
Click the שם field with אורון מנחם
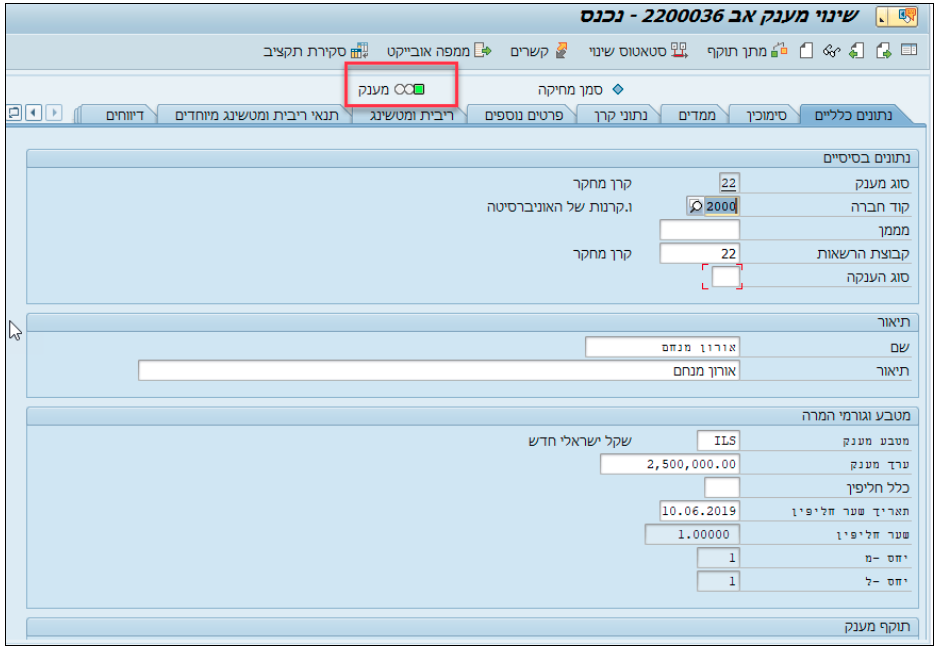[662, 347]
